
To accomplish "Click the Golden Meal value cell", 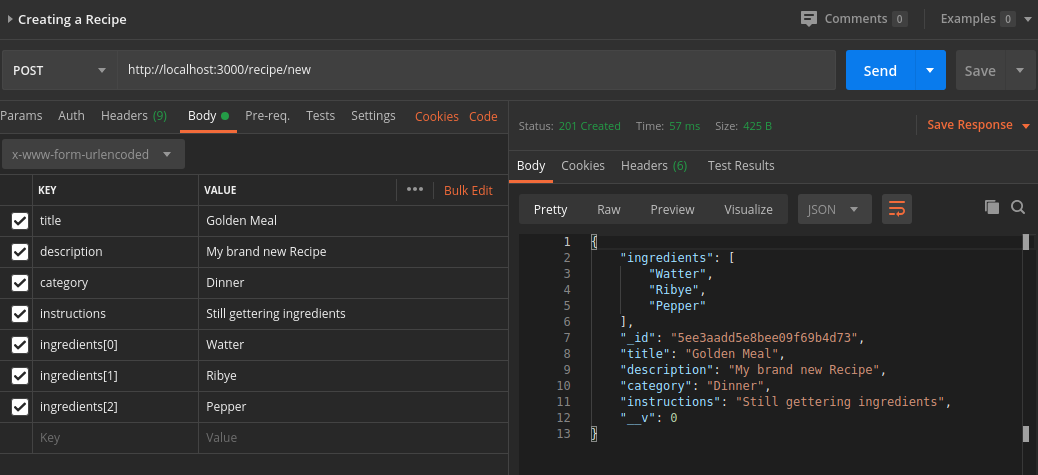I will tap(353, 220).
